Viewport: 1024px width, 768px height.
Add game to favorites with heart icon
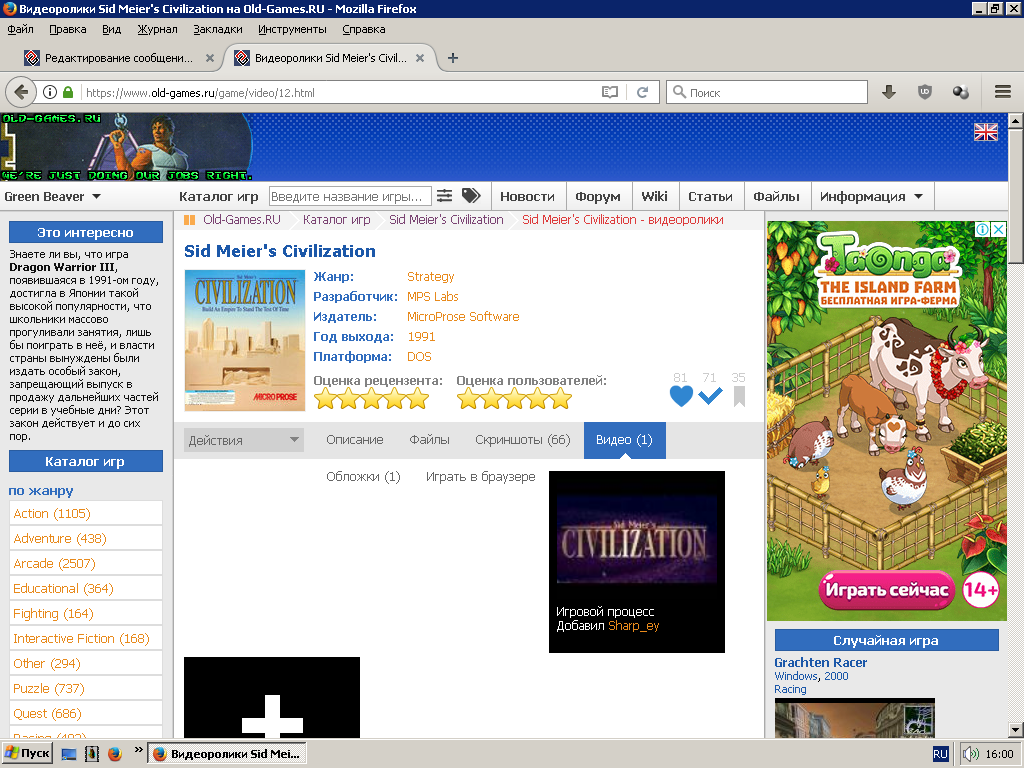click(x=680, y=396)
